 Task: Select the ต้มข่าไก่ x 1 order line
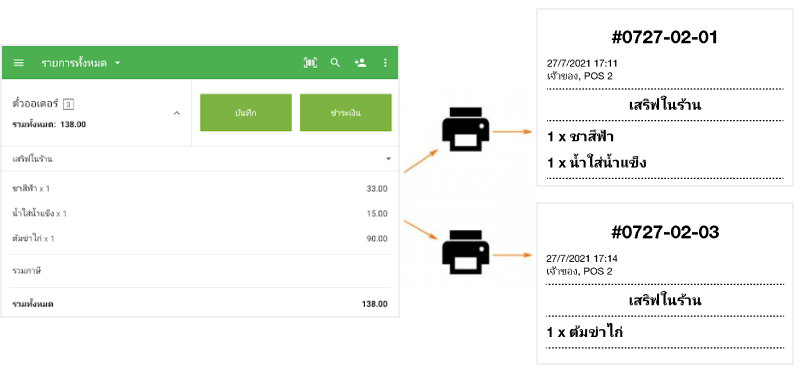(x=200, y=238)
